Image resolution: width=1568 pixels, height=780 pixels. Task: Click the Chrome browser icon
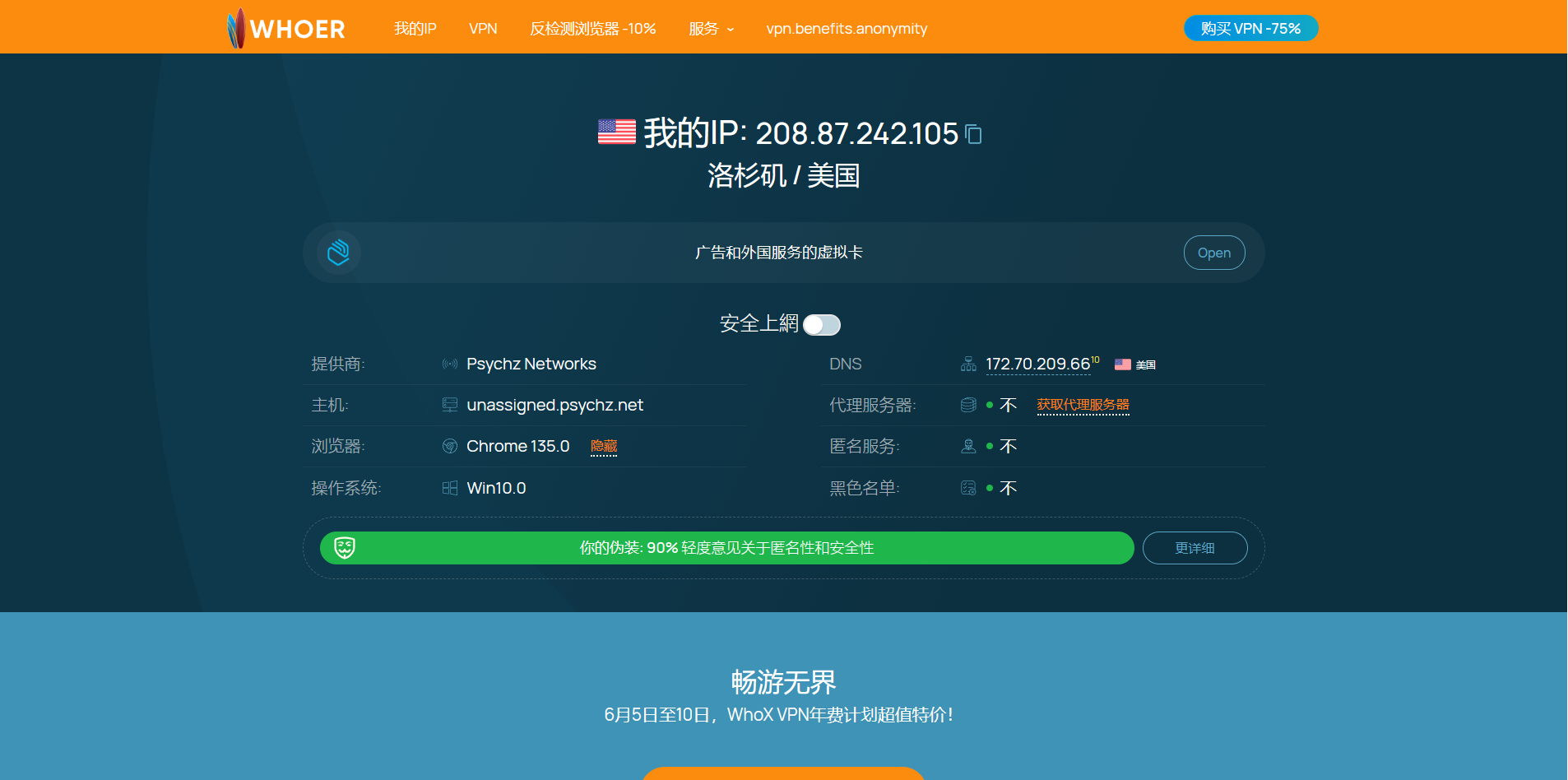pos(450,446)
